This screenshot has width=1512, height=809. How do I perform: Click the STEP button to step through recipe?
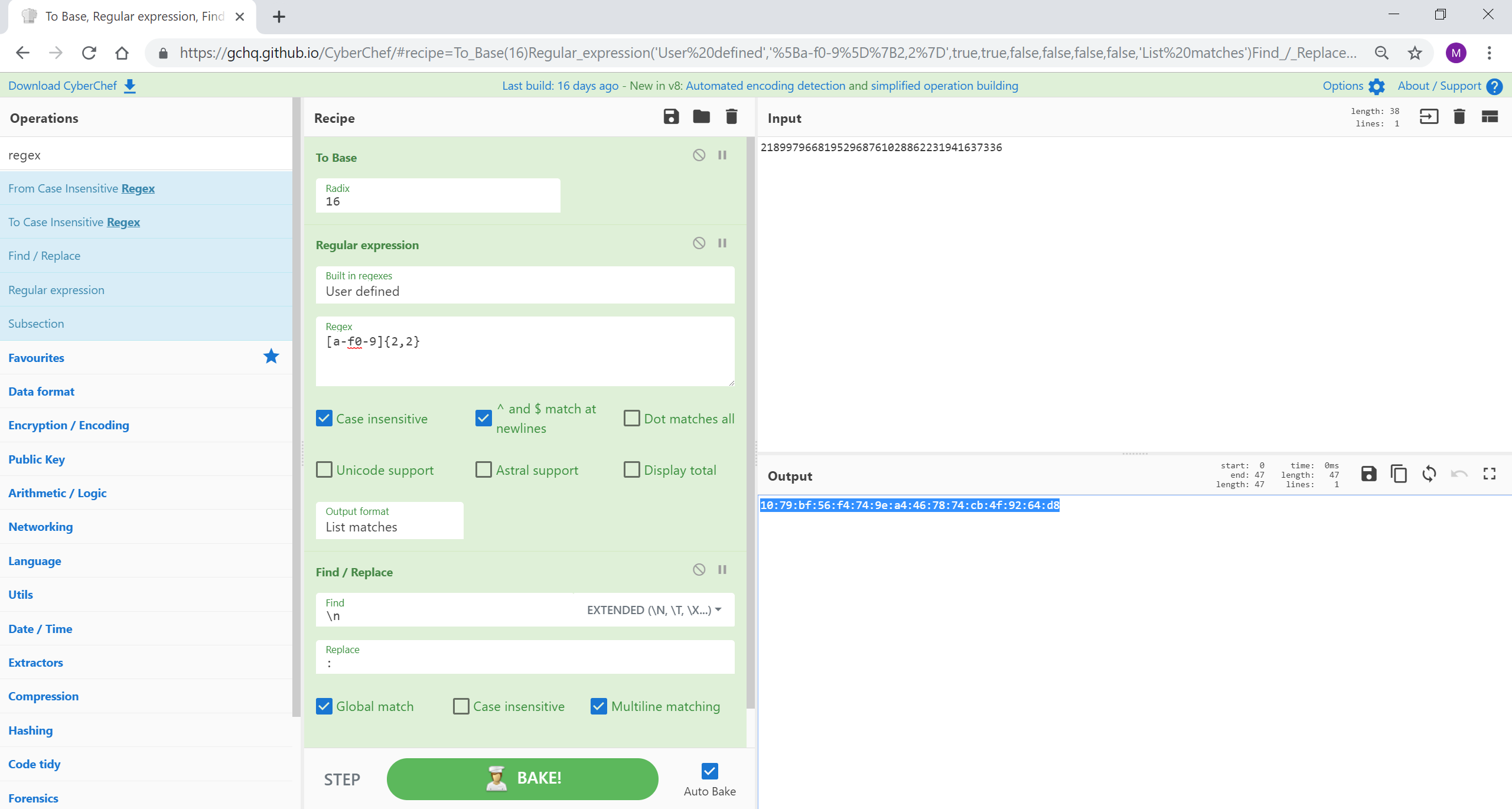tap(343, 778)
